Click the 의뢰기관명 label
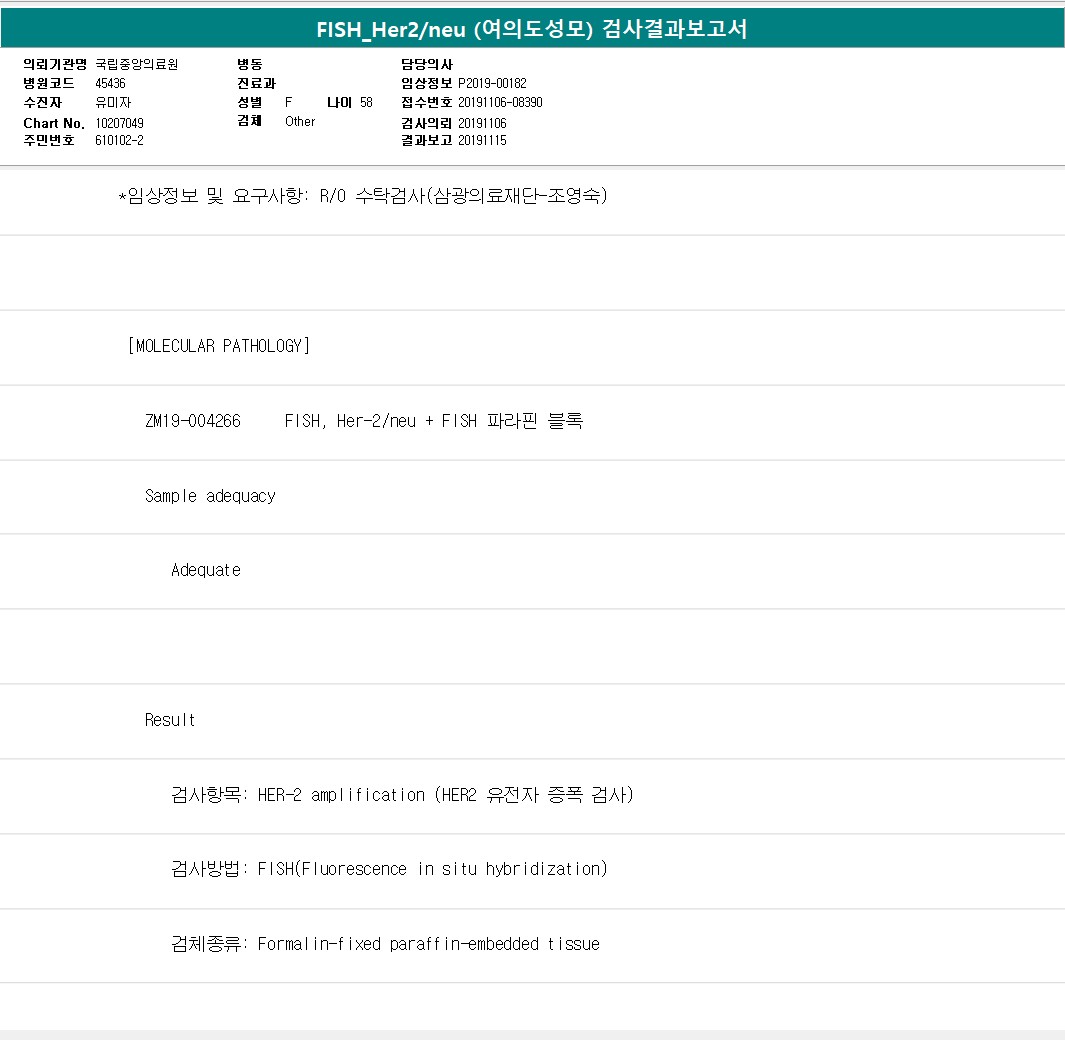1065x1040 pixels. 55,65
